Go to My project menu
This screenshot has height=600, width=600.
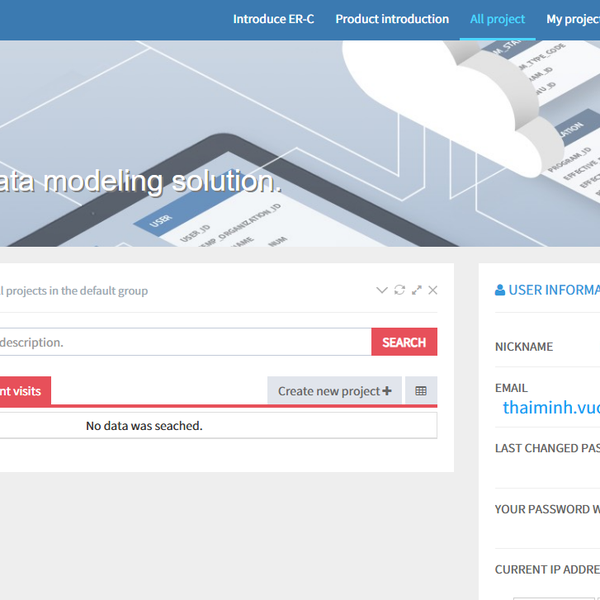[x=573, y=19]
